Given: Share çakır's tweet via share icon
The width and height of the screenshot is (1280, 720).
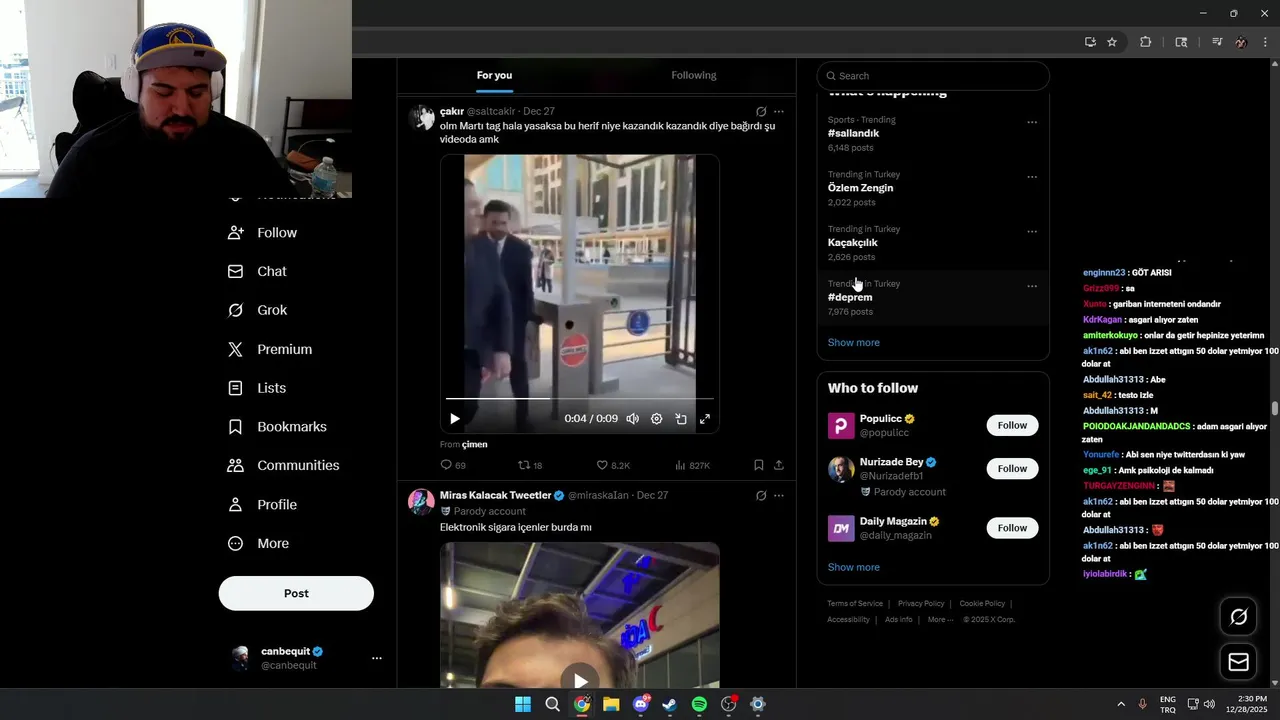Looking at the screenshot, I should 779,465.
